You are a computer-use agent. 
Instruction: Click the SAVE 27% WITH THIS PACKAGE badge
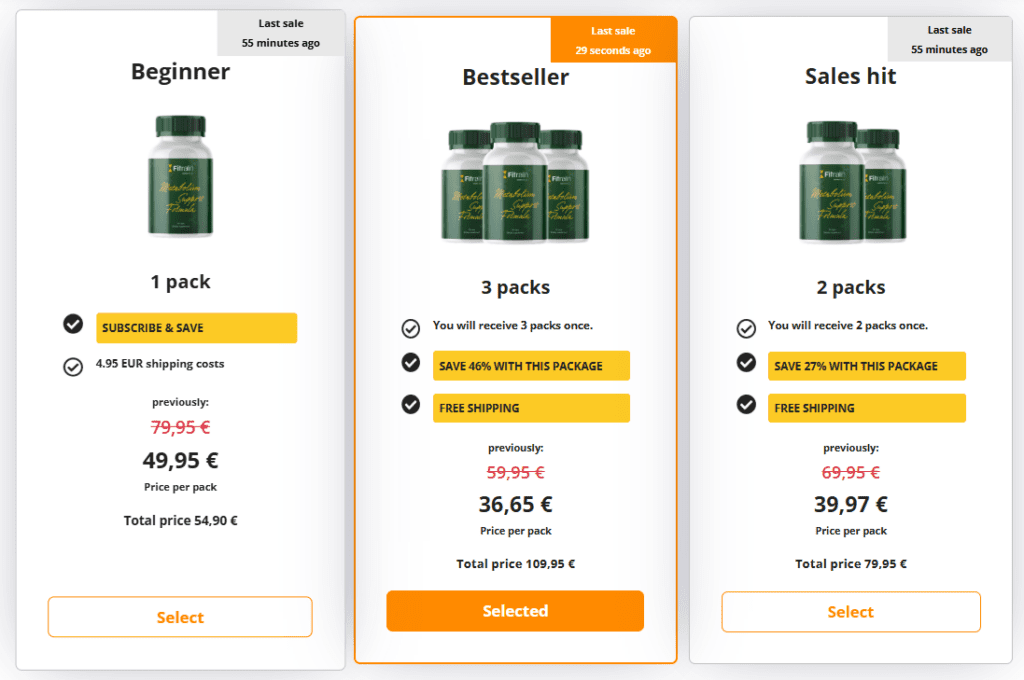point(867,366)
